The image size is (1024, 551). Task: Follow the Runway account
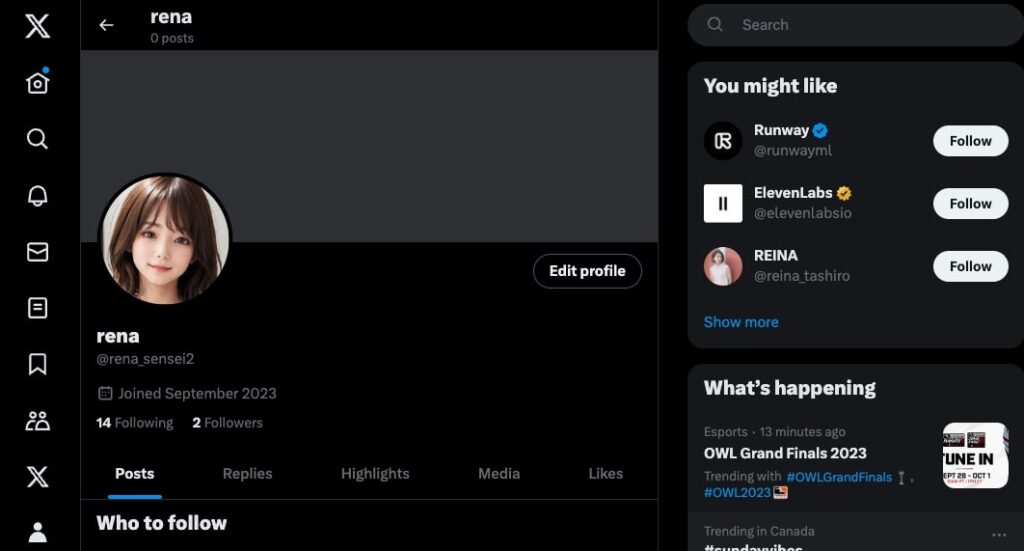(x=970, y=141)
